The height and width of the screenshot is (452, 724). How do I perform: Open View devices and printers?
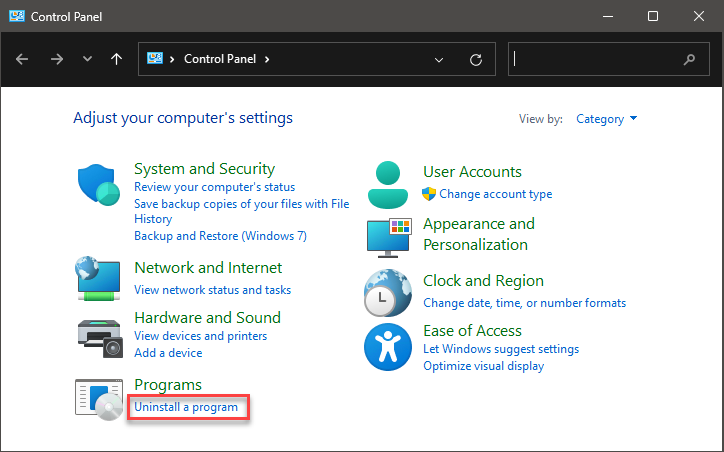point(200,336)
